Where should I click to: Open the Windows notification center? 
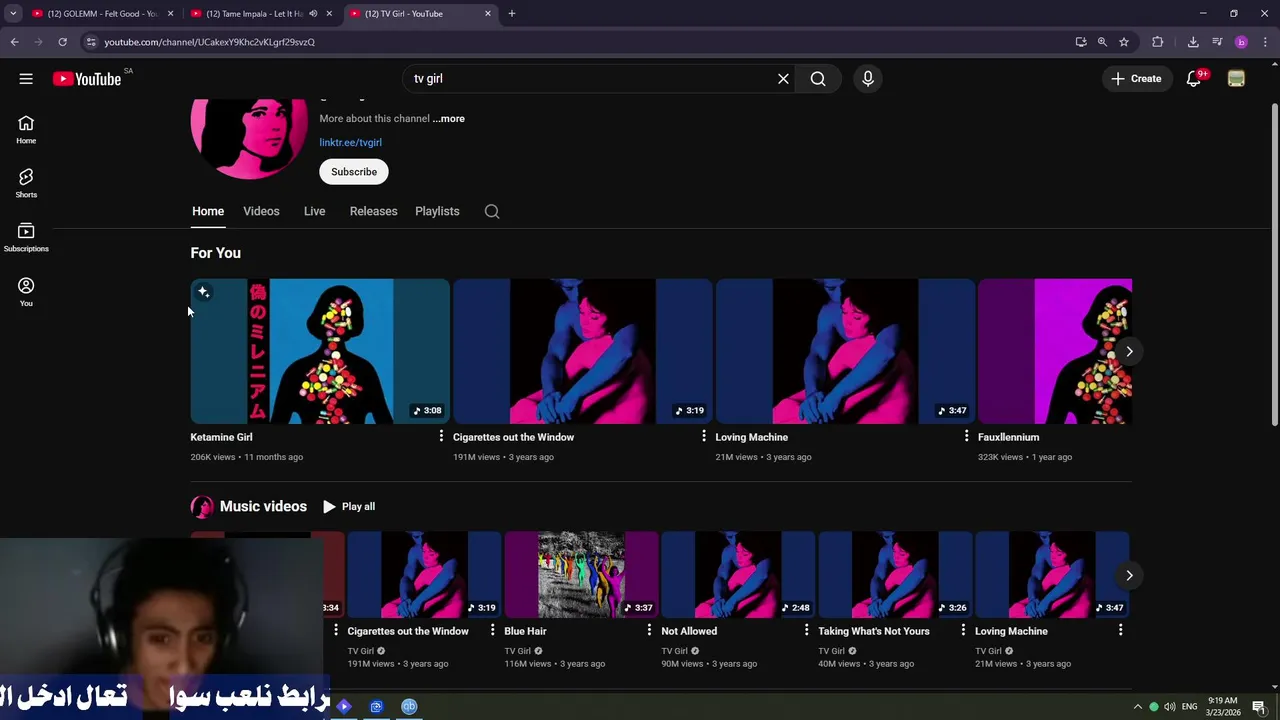[1259, 707]
